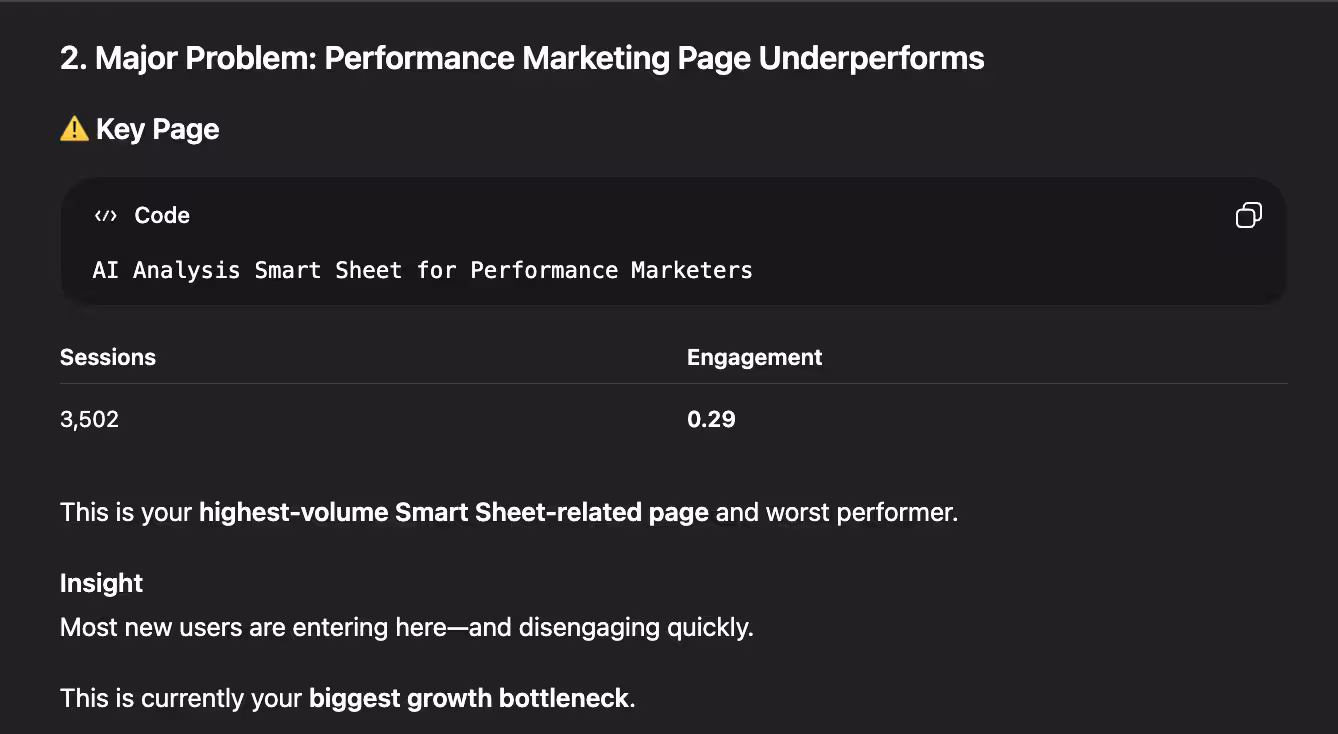
Task: Click the "Key Page" subheading
Action: click(157, 129)
